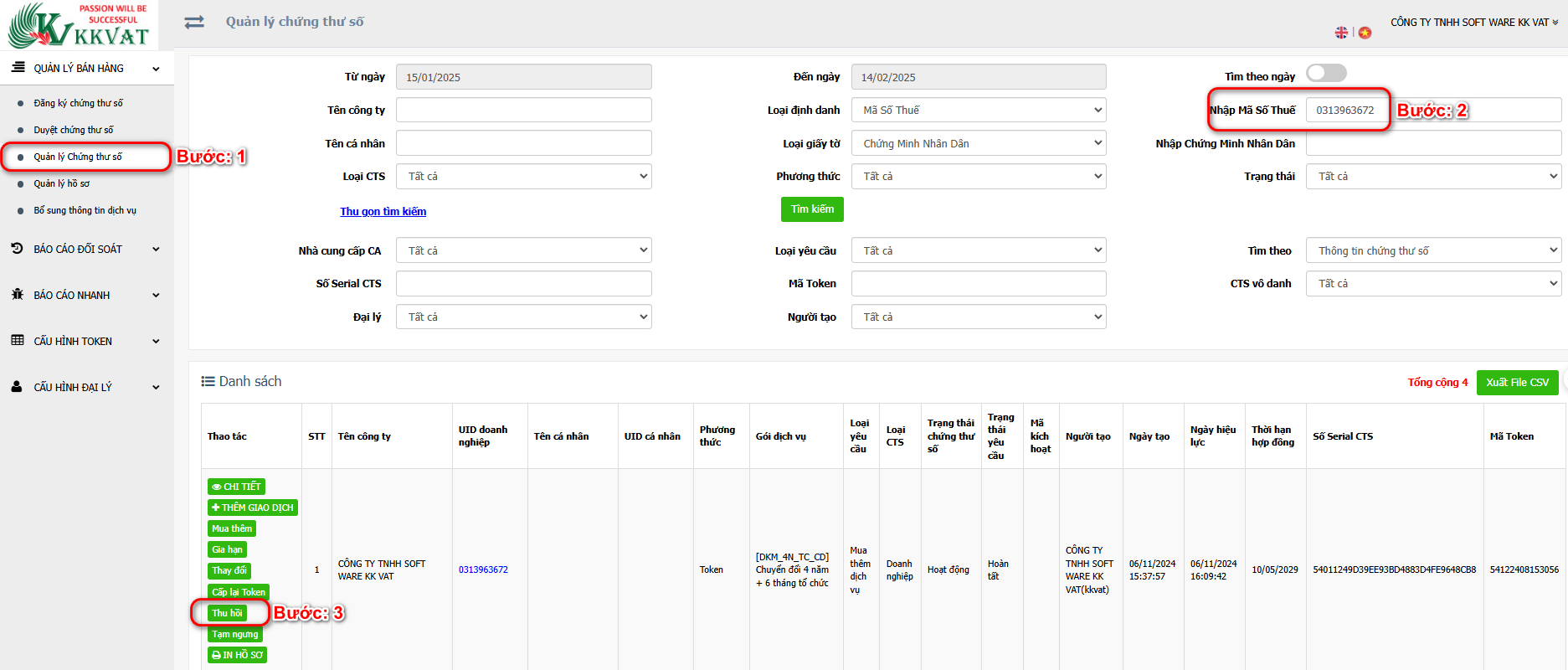This screenshot has width=1568, height=670.
Task: Go to Đăng ký chứng thư số
Action: click(78, 103)
